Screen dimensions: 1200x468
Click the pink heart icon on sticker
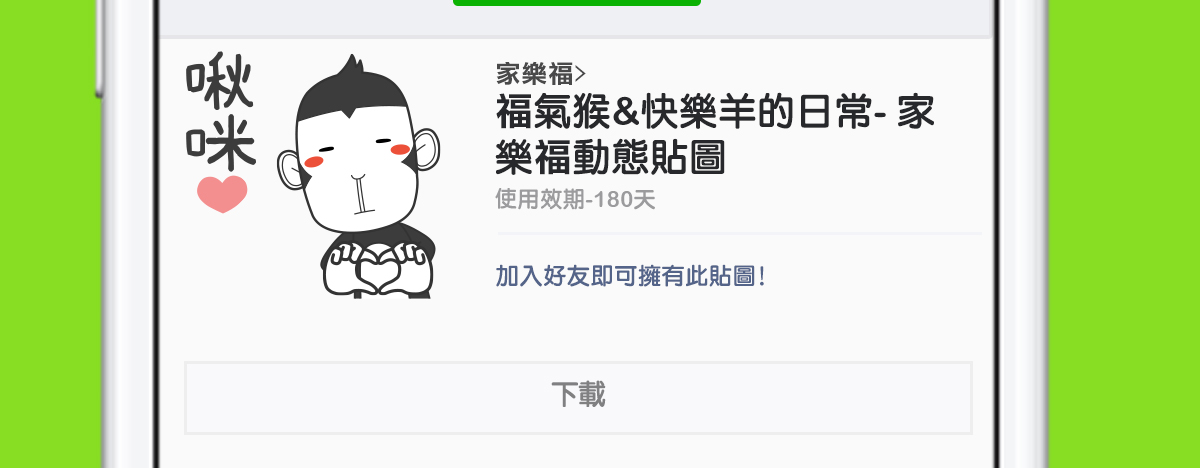(222, 194)
